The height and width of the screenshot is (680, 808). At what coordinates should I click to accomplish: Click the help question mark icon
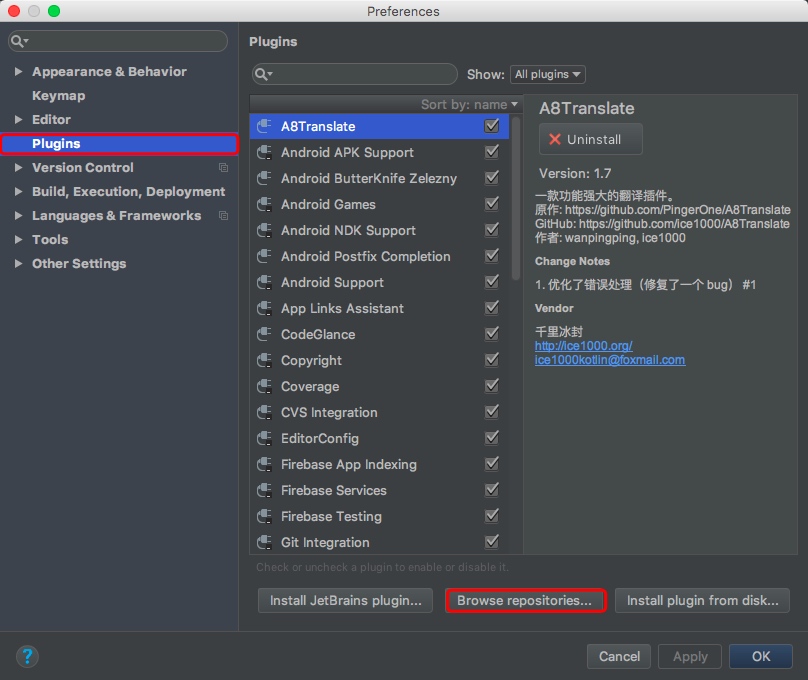pyautogui.click(x=27, y=656)
